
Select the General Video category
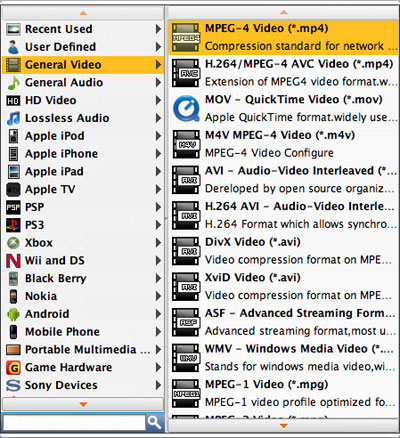83,65
